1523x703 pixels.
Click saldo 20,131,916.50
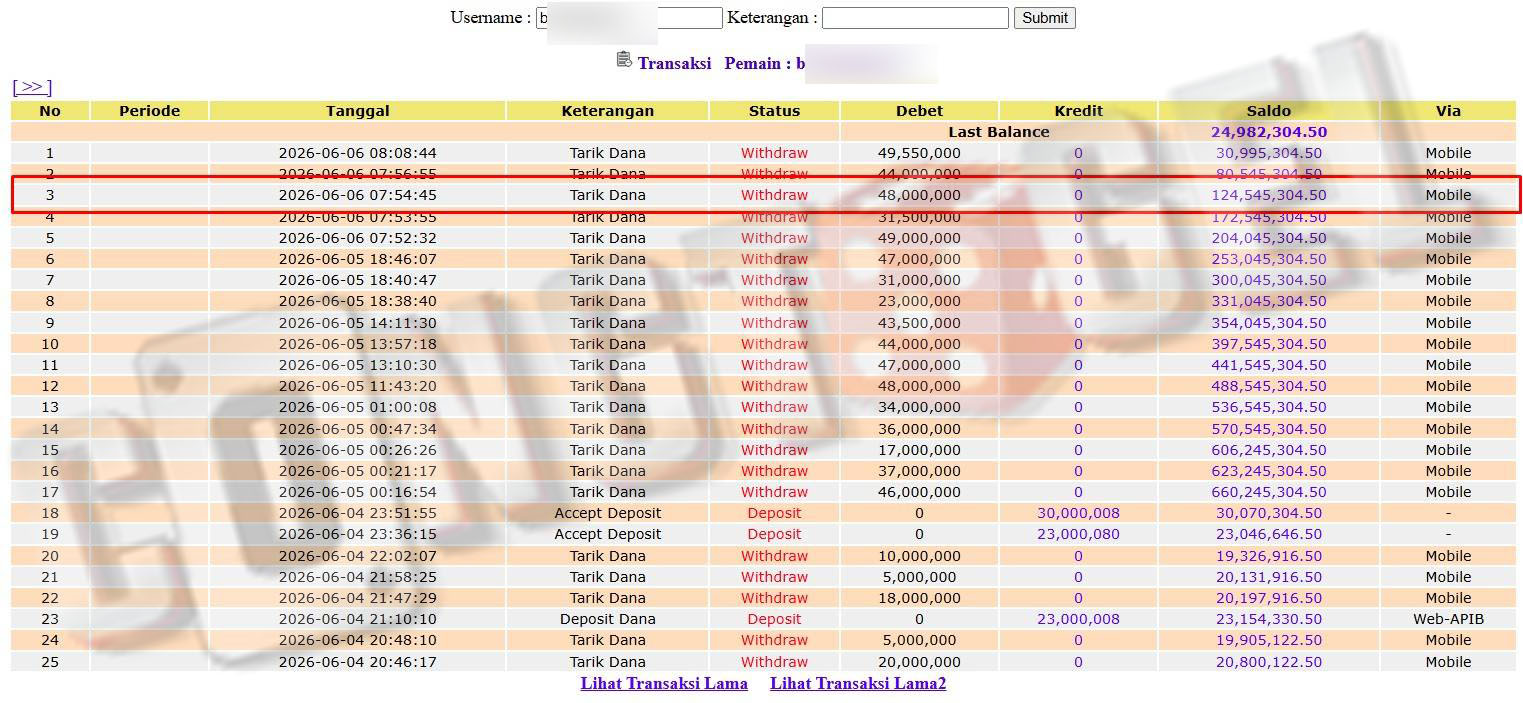[1269, 577]
